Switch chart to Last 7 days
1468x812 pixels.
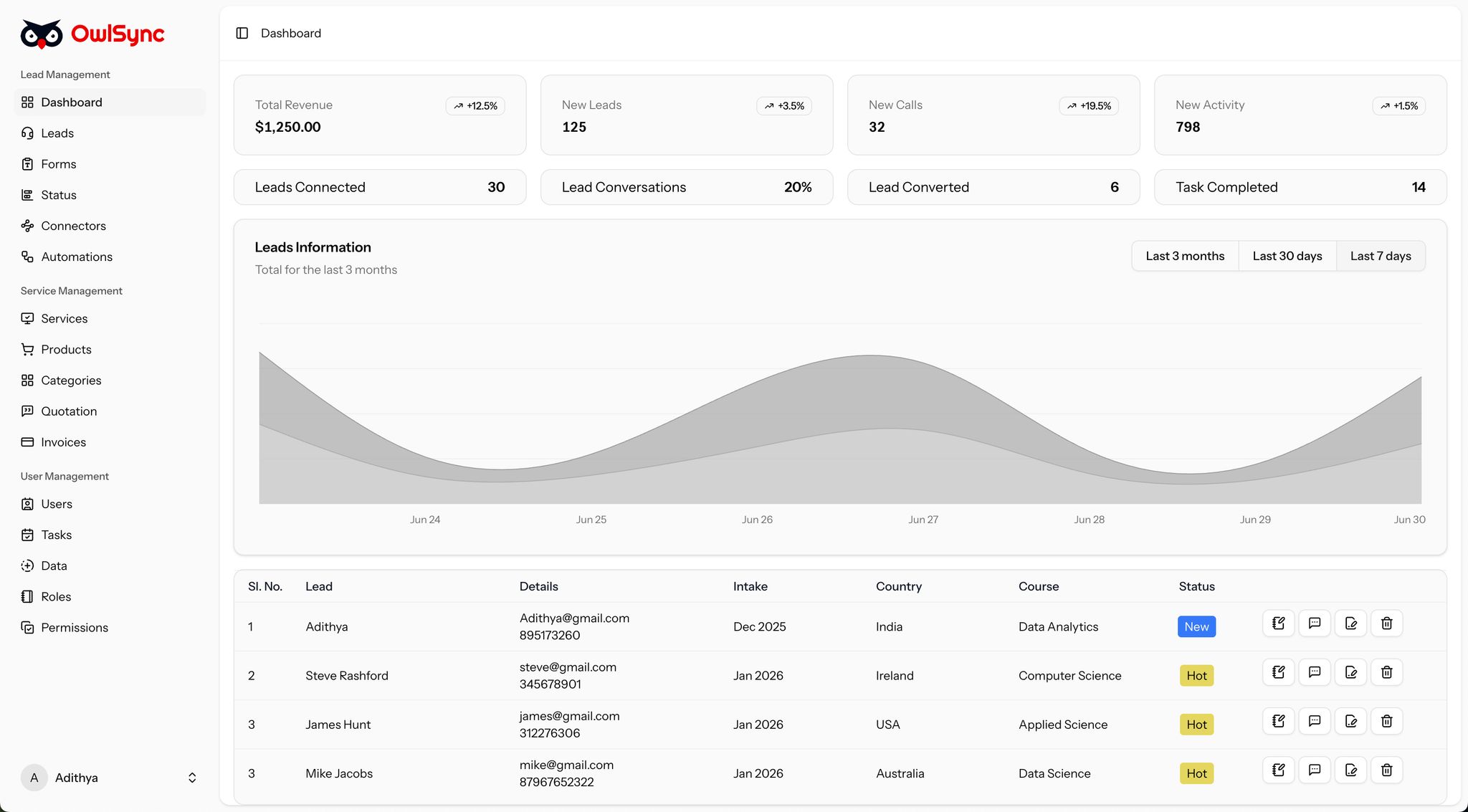[x=1380, y=256]
